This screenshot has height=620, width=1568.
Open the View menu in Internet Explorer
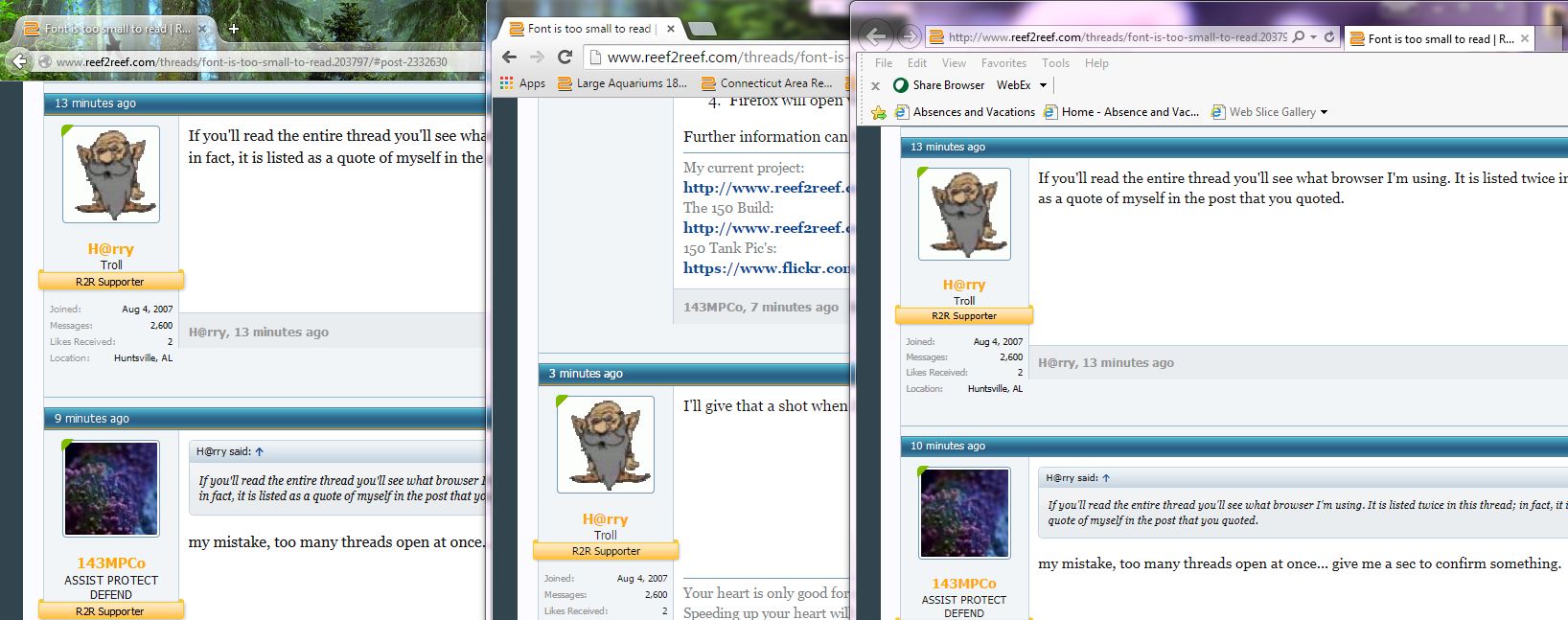point(954,63)
